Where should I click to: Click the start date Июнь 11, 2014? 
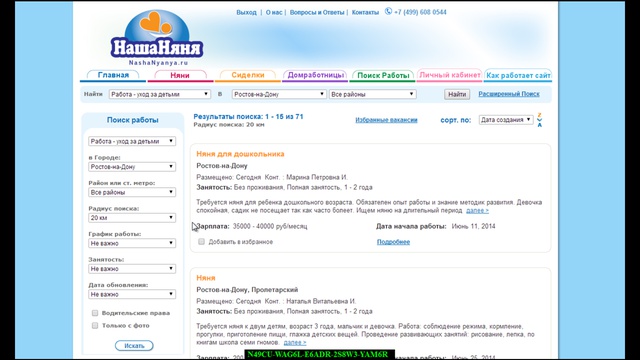coord(473,226)
